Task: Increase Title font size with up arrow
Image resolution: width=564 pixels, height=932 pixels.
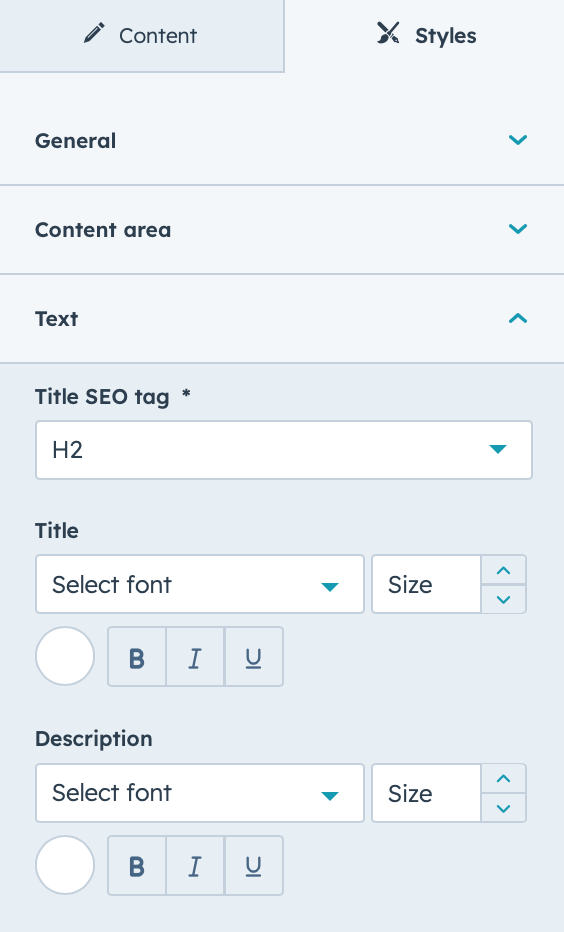Action: (503, 571)
